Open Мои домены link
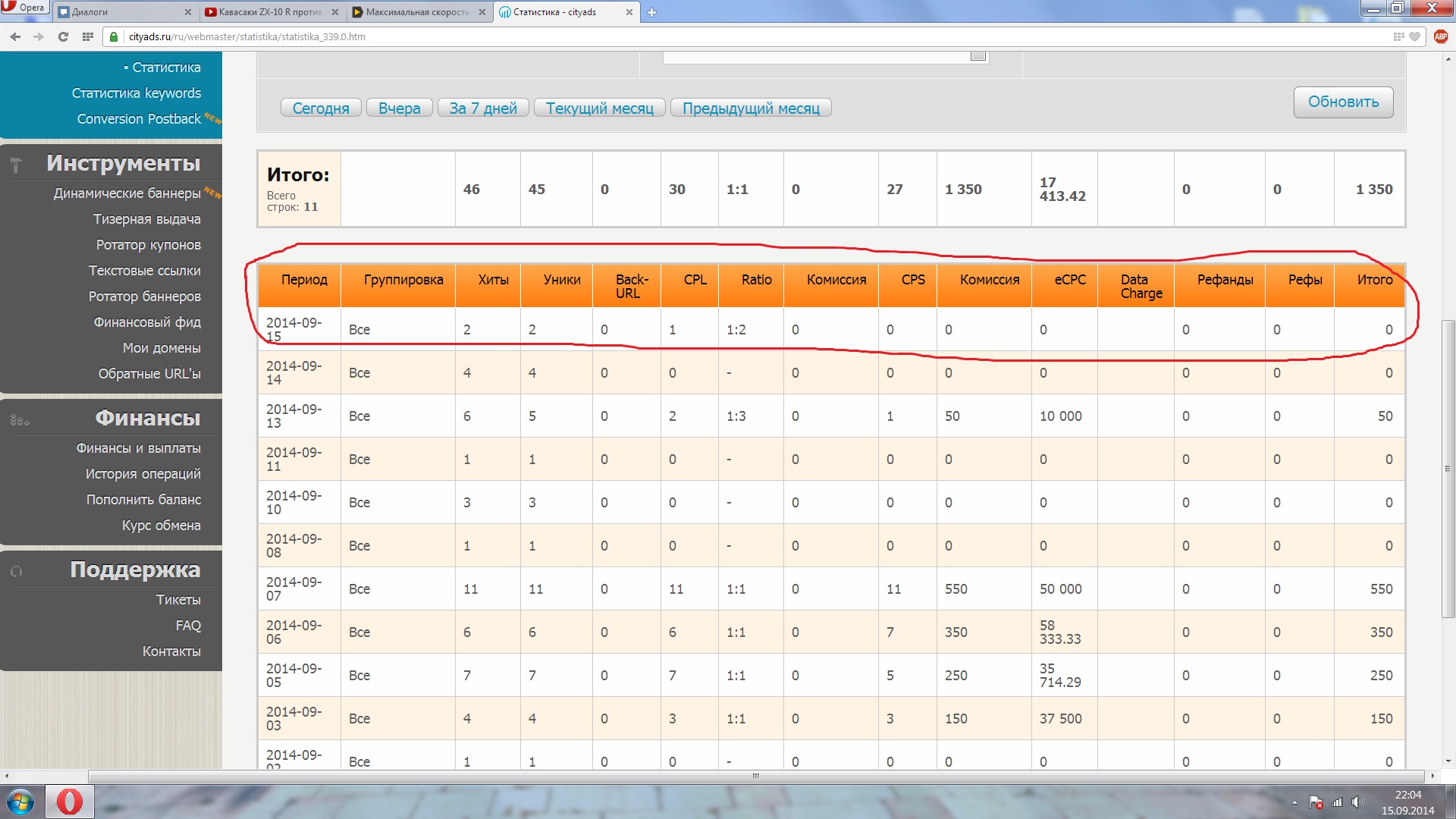 (x=162, y=348)
